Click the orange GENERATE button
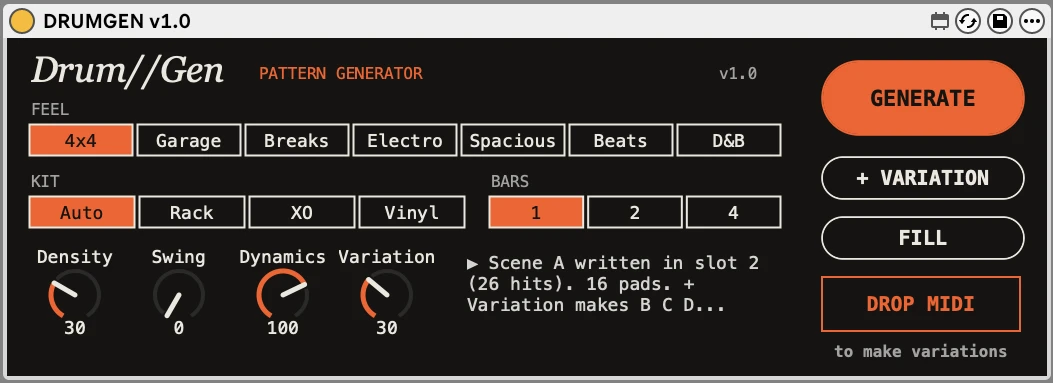The image size is (1053, 383). (x=923, y=98)
